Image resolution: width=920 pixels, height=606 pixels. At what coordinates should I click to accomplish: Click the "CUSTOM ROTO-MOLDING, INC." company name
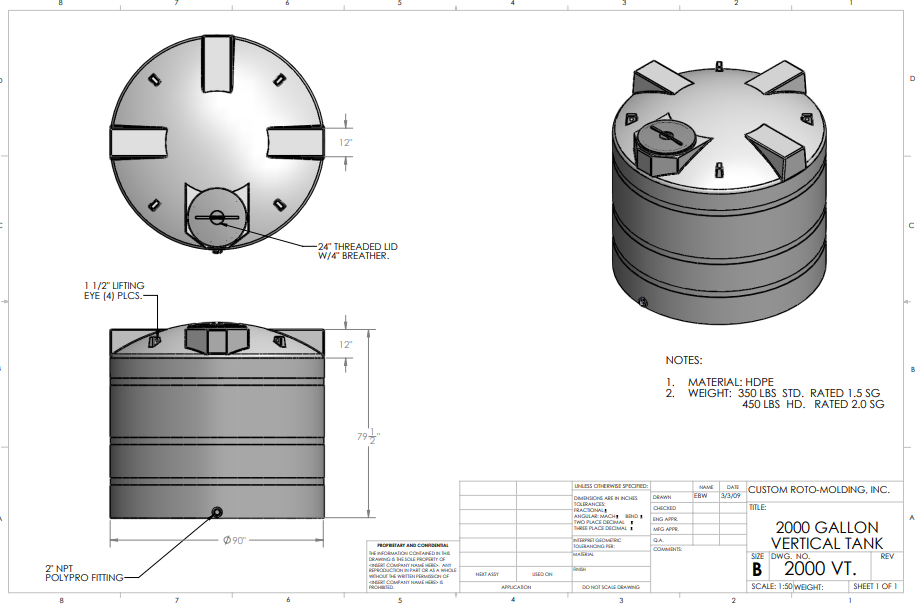[x=818, y=490]
